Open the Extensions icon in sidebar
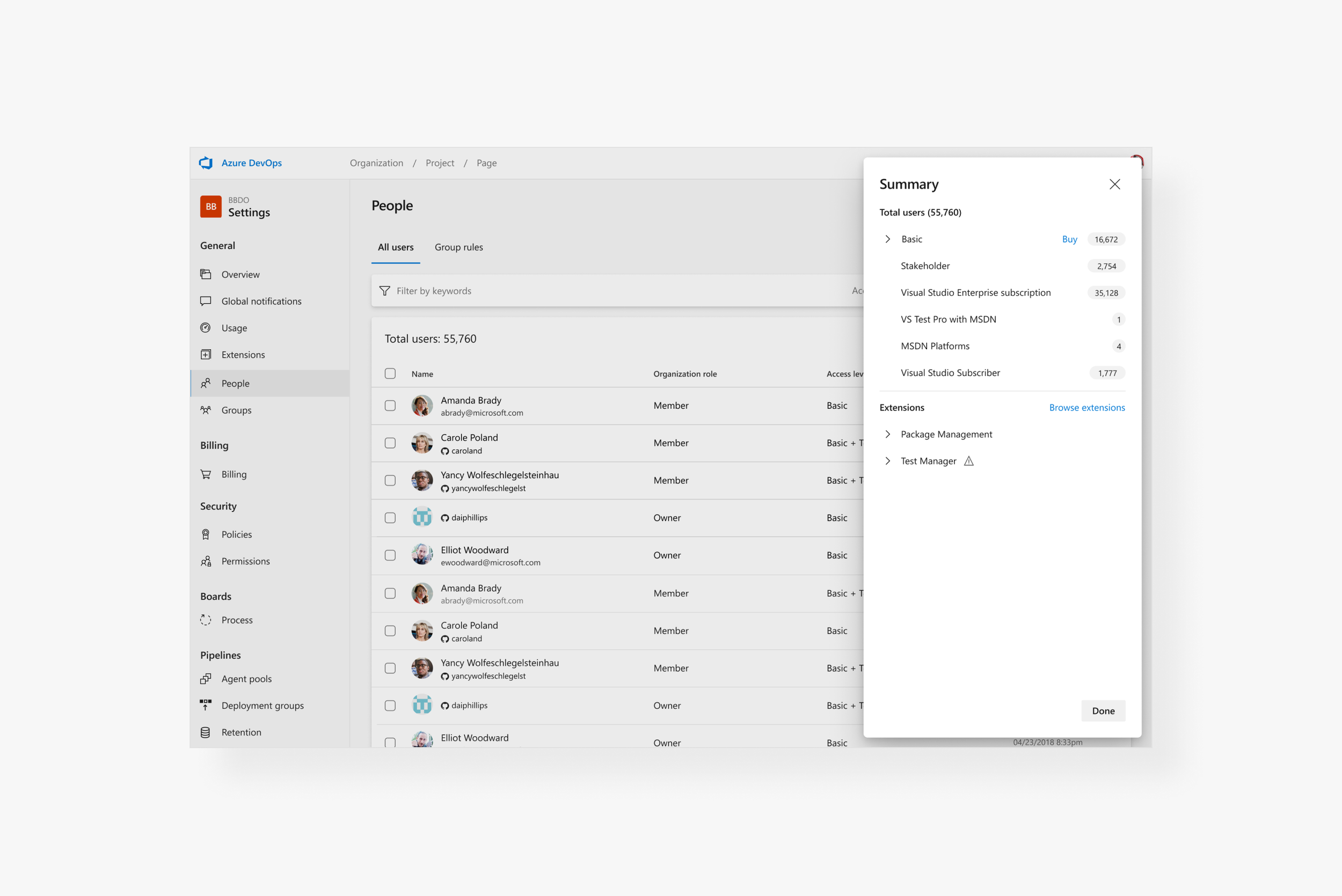1342x896 pixels. (x=206, y=354)
